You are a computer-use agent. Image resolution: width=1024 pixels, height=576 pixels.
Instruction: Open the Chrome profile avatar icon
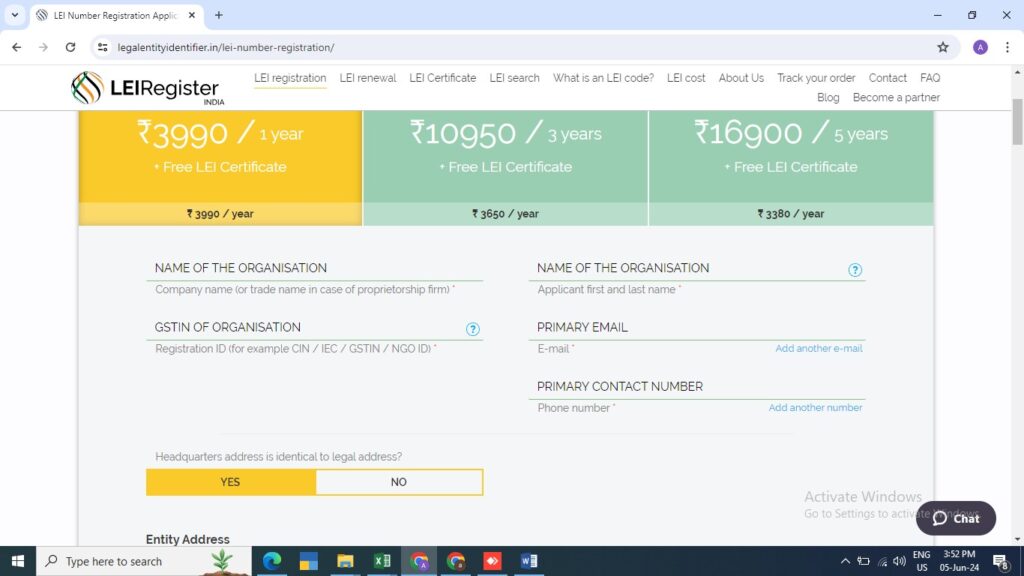pyautogui.click(x=980, y=47)
